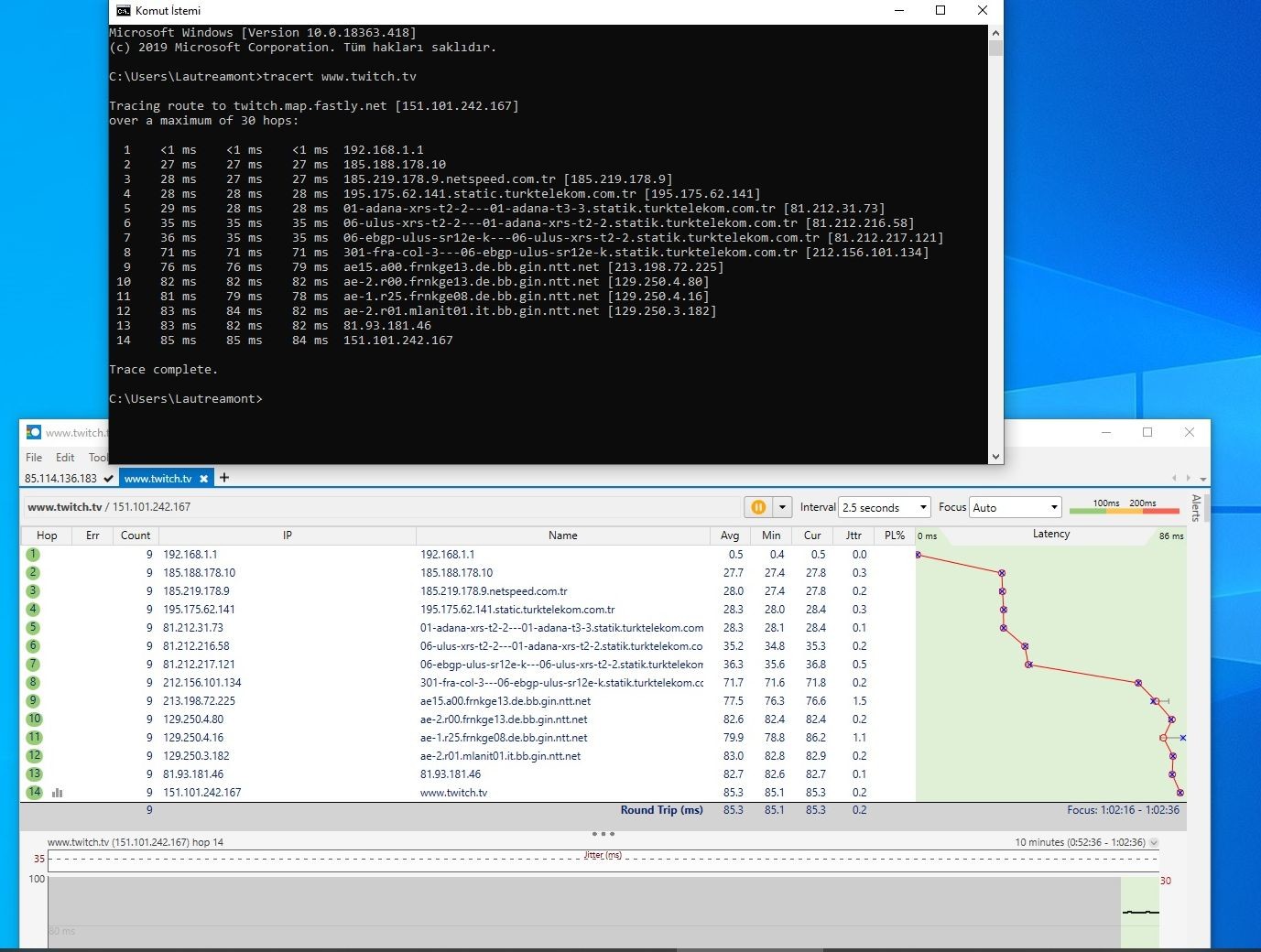This screenshot has height=952, width=1261.
Task: Click the hop 1 green circle
Action: 33,555
